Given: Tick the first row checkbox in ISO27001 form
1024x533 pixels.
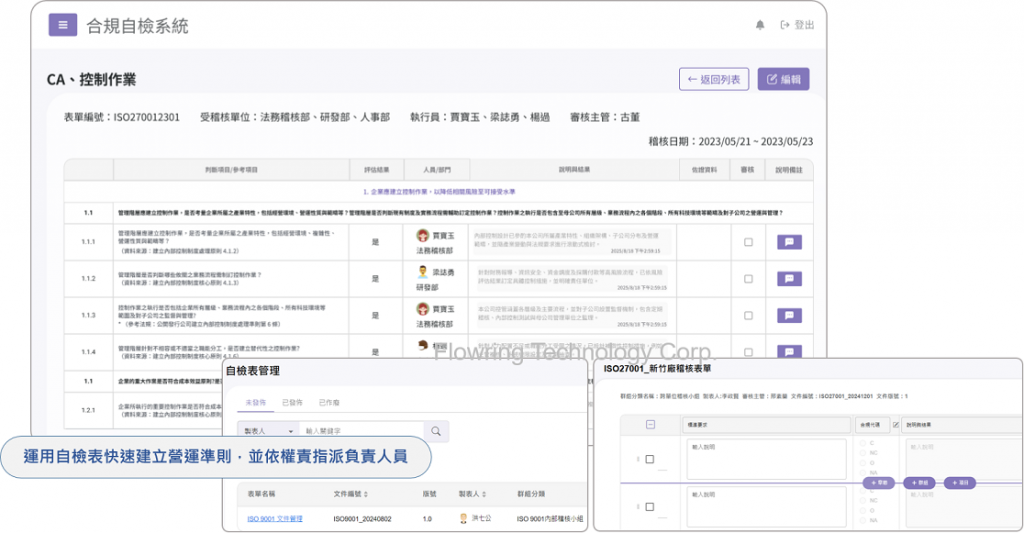Looking at the screenshot, I should click(x=648, y=460).
